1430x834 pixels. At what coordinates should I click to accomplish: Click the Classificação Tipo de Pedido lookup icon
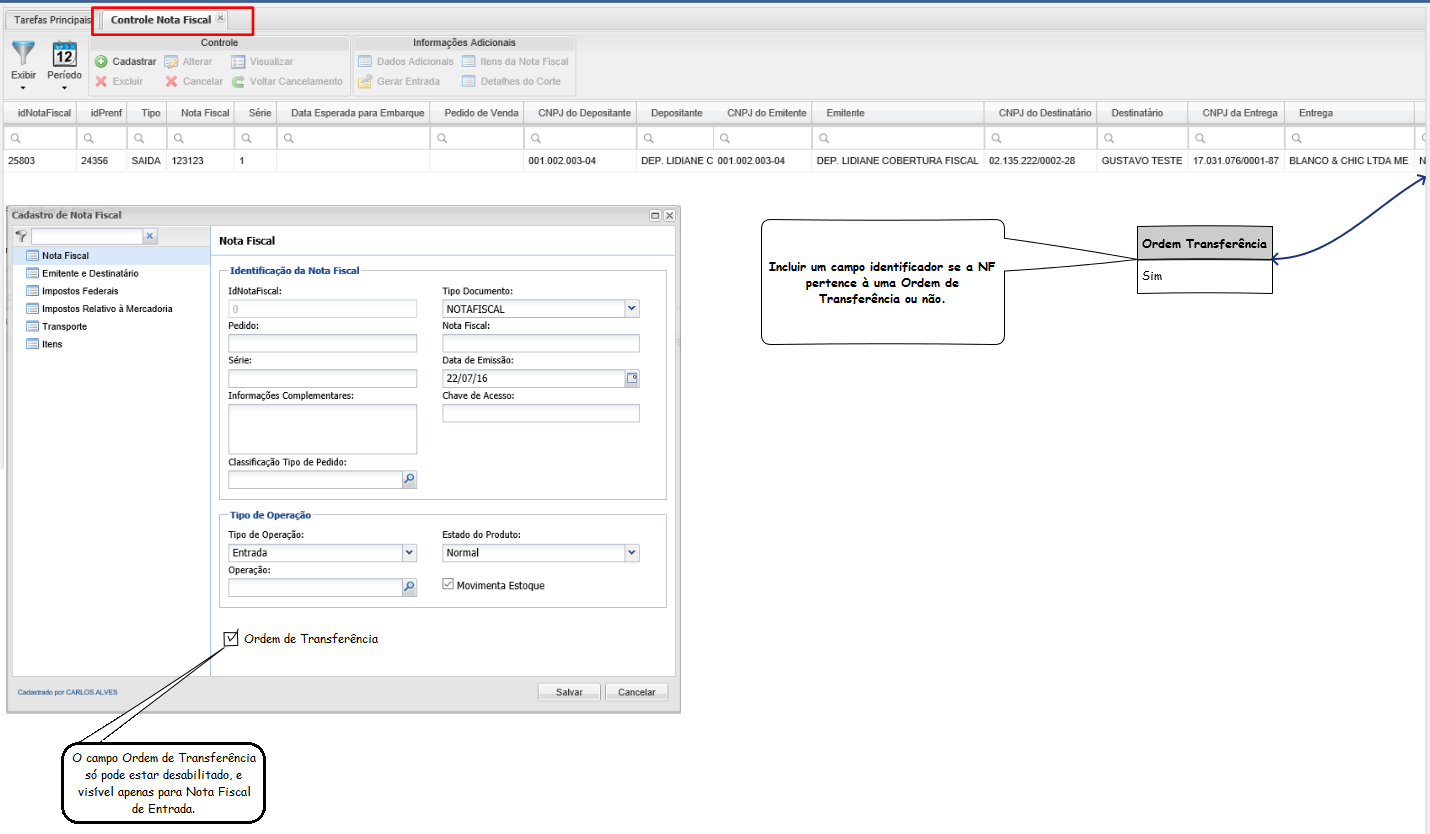point(408,480)
